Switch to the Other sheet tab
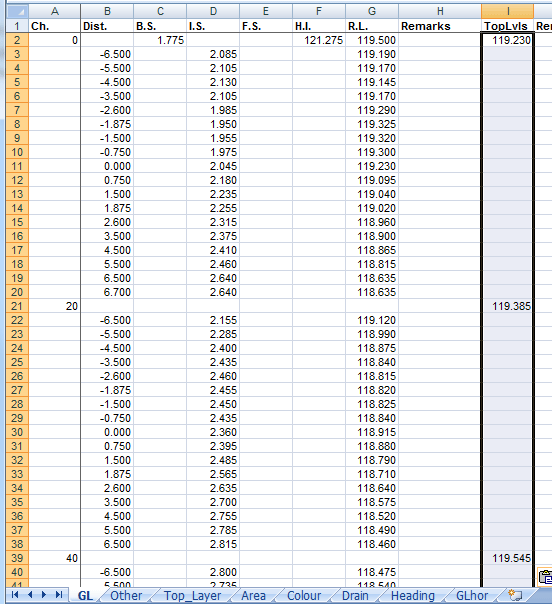 tap(126, 596)
